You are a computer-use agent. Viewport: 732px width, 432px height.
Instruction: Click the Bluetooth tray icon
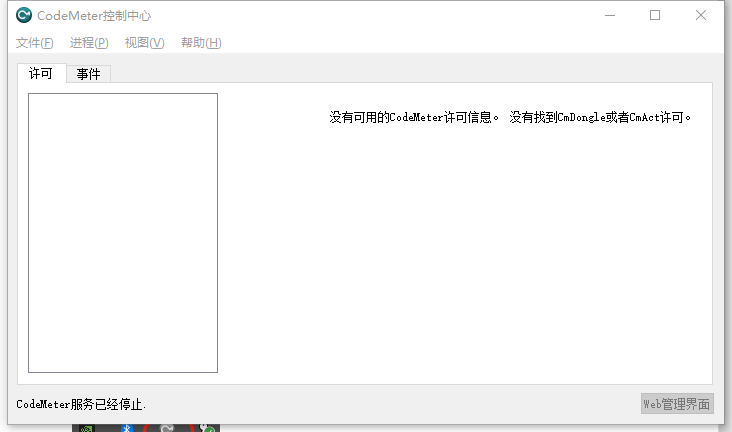tap(127, 428)
